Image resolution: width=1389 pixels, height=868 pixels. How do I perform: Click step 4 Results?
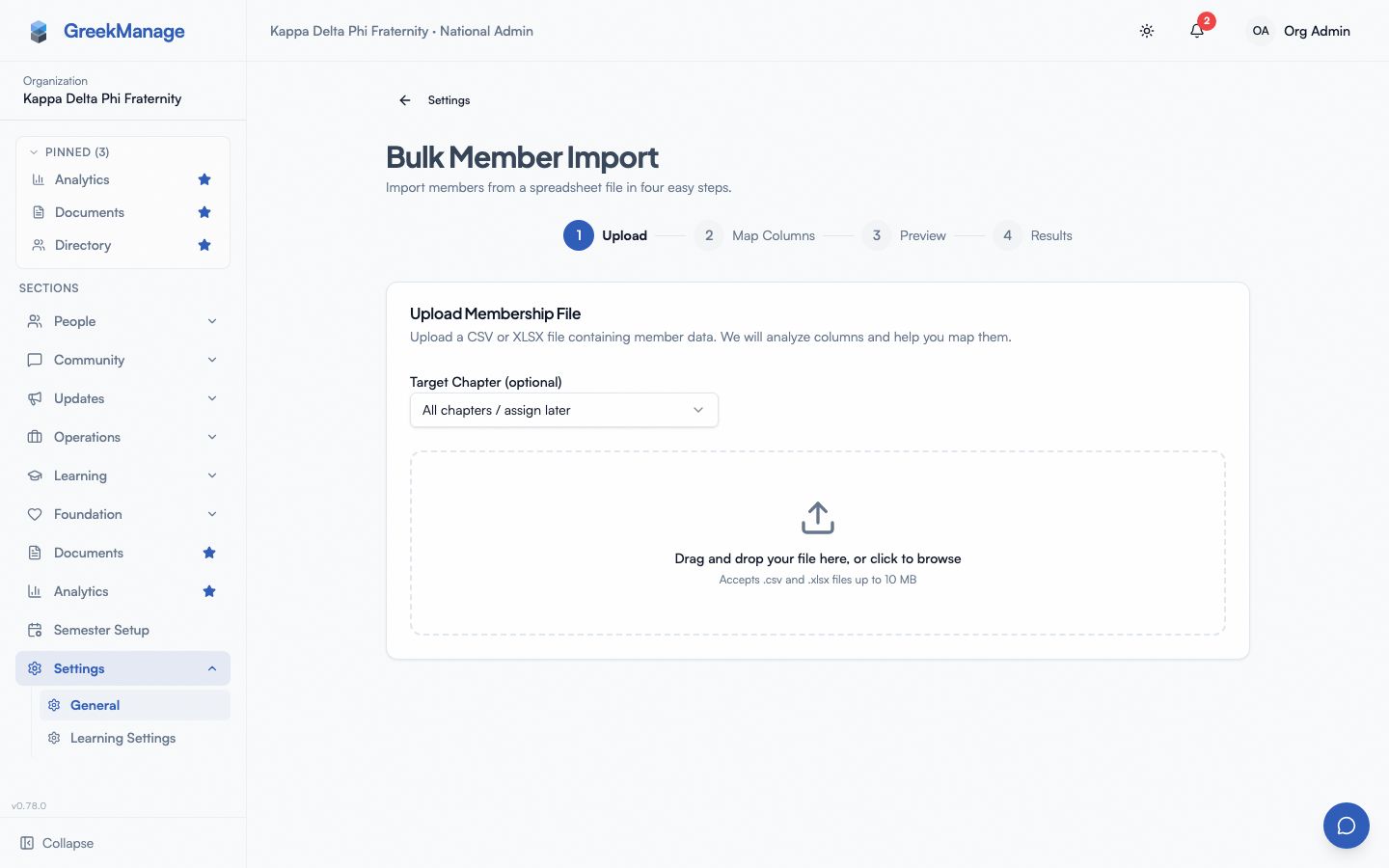tap(1032, 235)
